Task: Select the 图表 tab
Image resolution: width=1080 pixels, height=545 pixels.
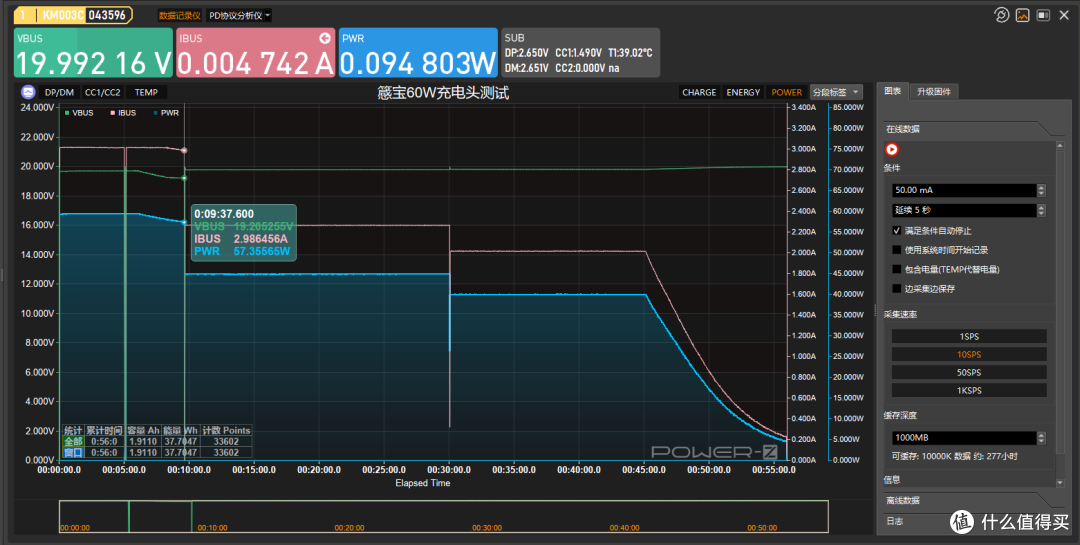Action: (x=893, y=92)
